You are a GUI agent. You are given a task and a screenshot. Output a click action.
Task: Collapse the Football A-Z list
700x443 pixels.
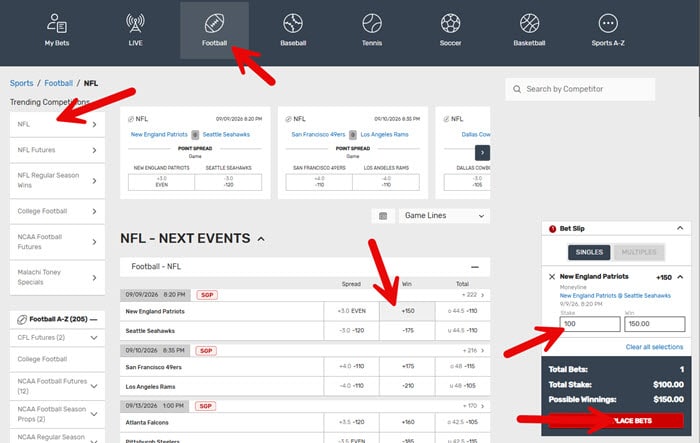pos(93,319)
